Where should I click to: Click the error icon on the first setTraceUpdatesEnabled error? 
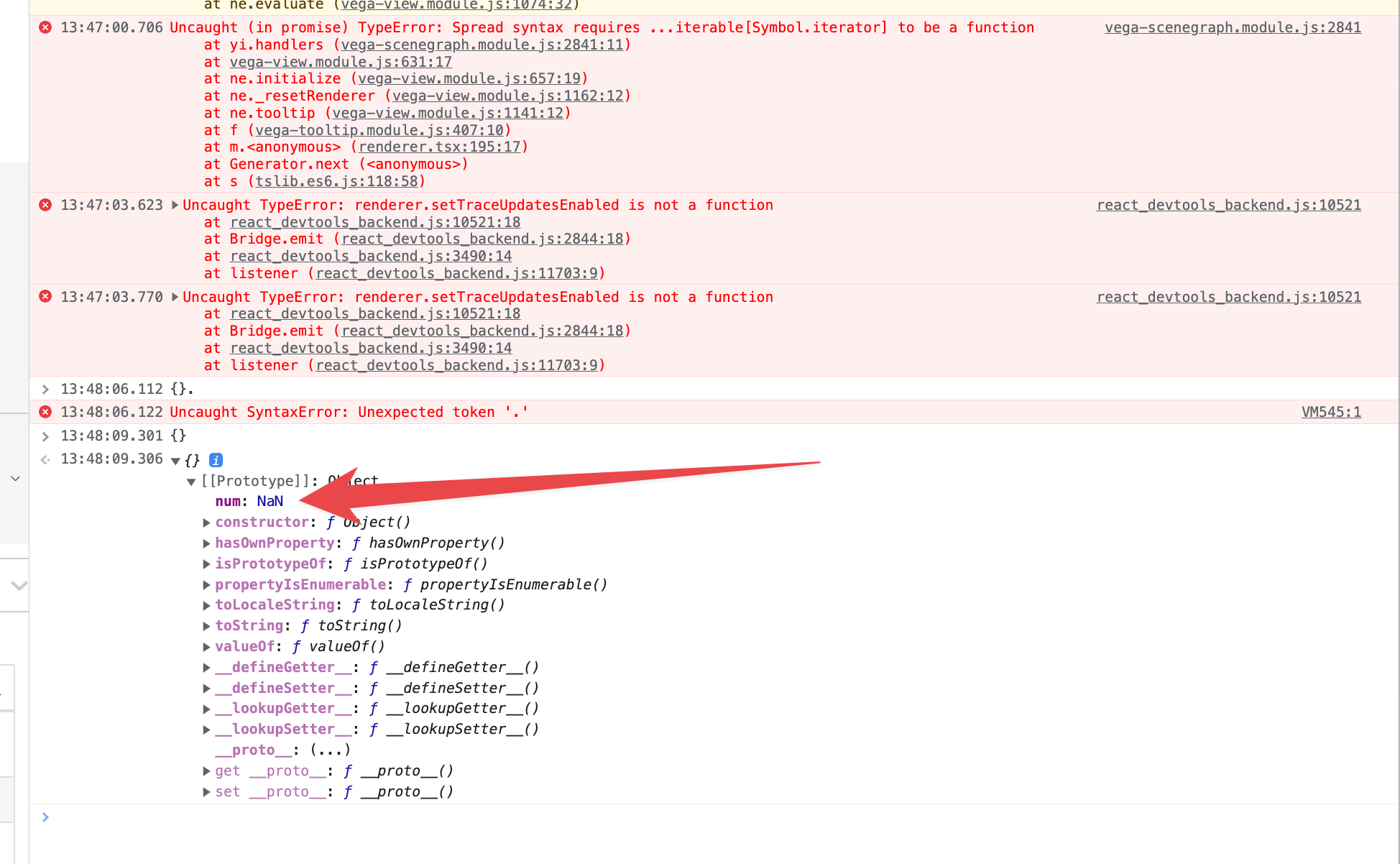(45, 205)
